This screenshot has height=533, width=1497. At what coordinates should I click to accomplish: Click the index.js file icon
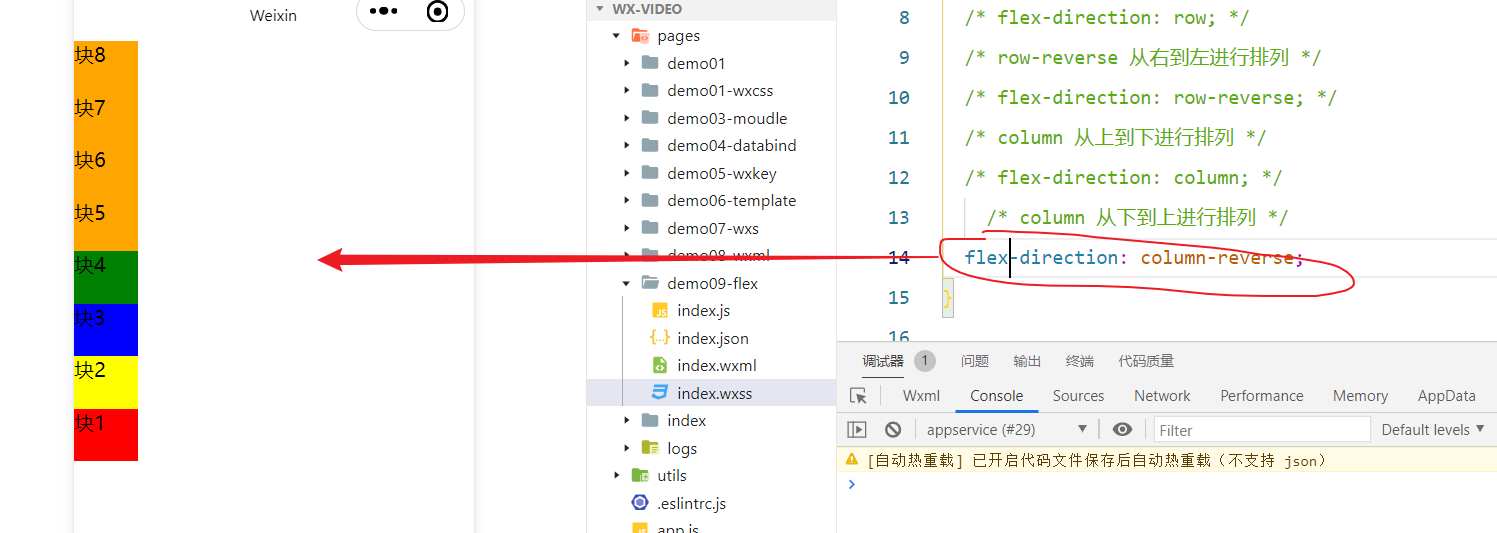[x=660, y=311]
